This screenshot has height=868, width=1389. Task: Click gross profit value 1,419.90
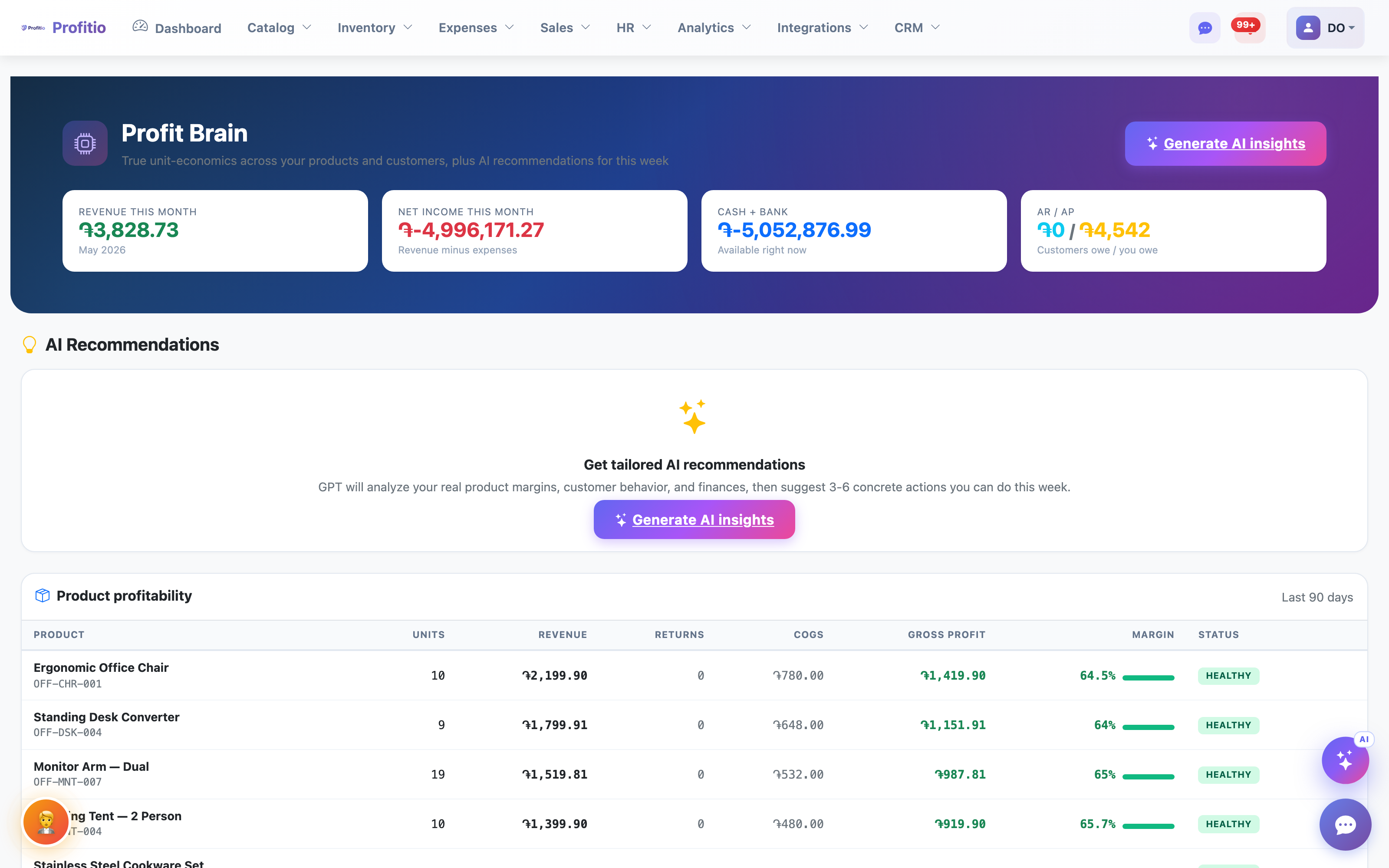coord(953,676)
